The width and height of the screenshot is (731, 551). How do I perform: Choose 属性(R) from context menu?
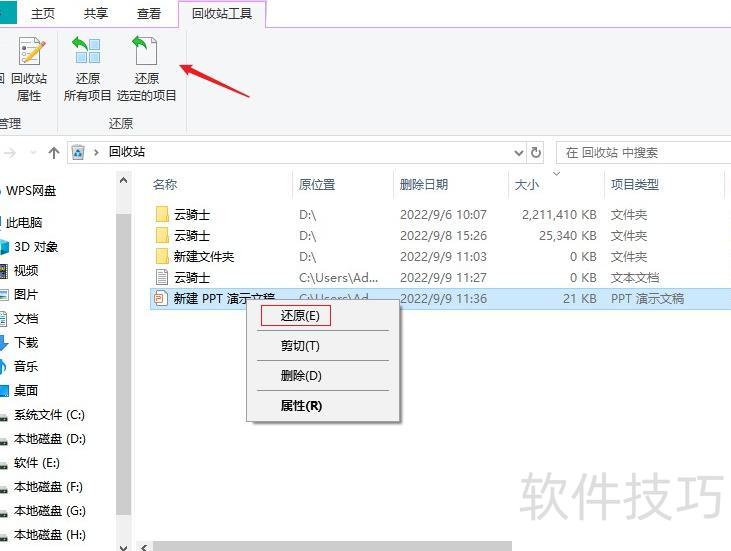[x=301, y=406]
